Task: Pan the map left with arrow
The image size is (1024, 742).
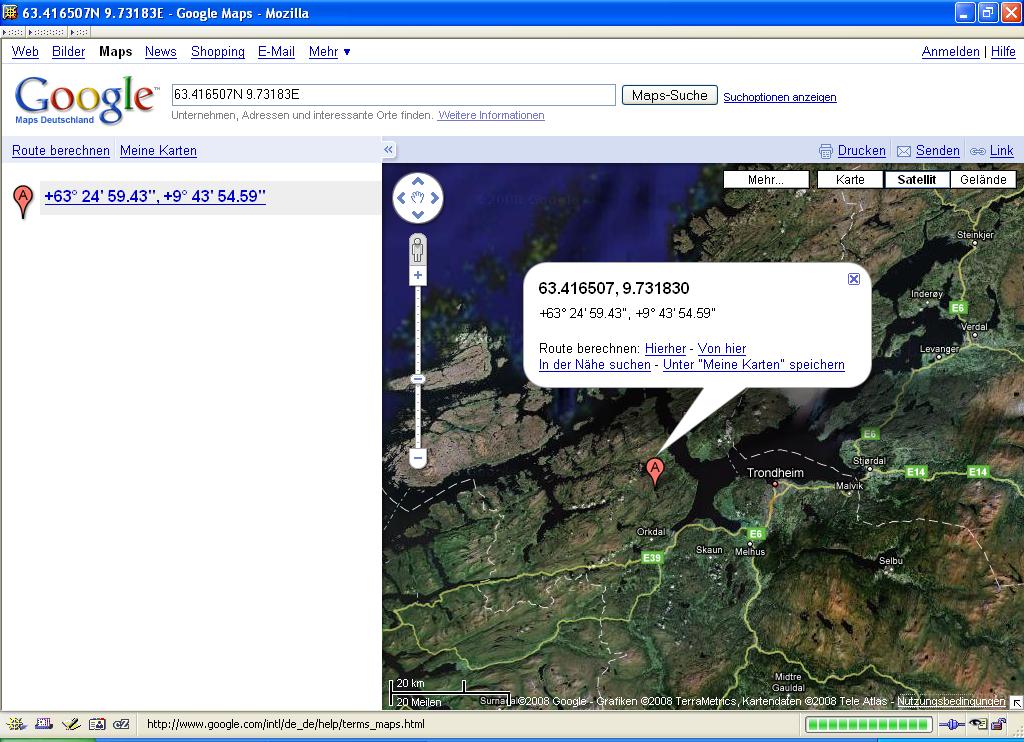Action: coord(401,198)
